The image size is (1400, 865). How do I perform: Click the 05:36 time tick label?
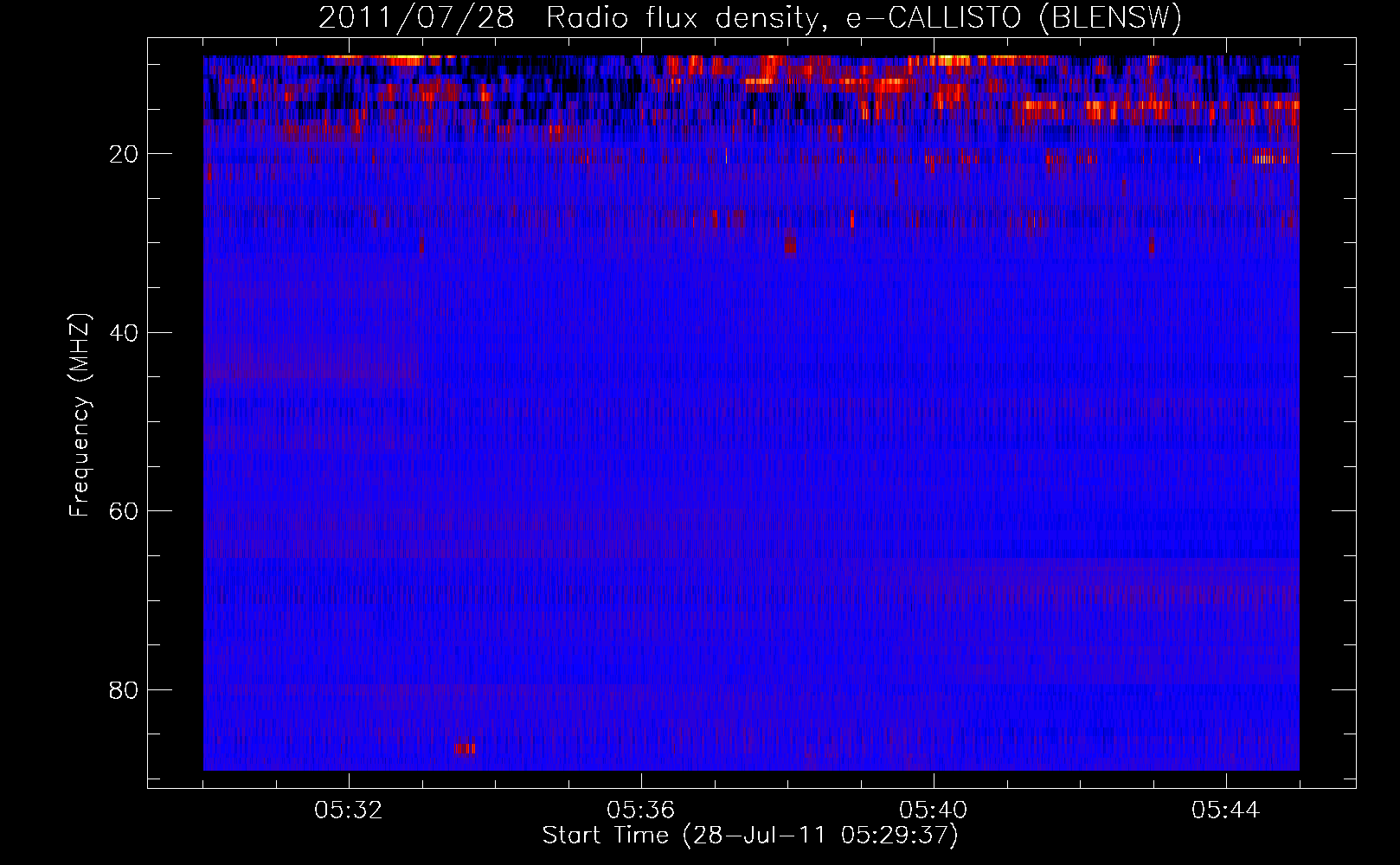[641, 811]
